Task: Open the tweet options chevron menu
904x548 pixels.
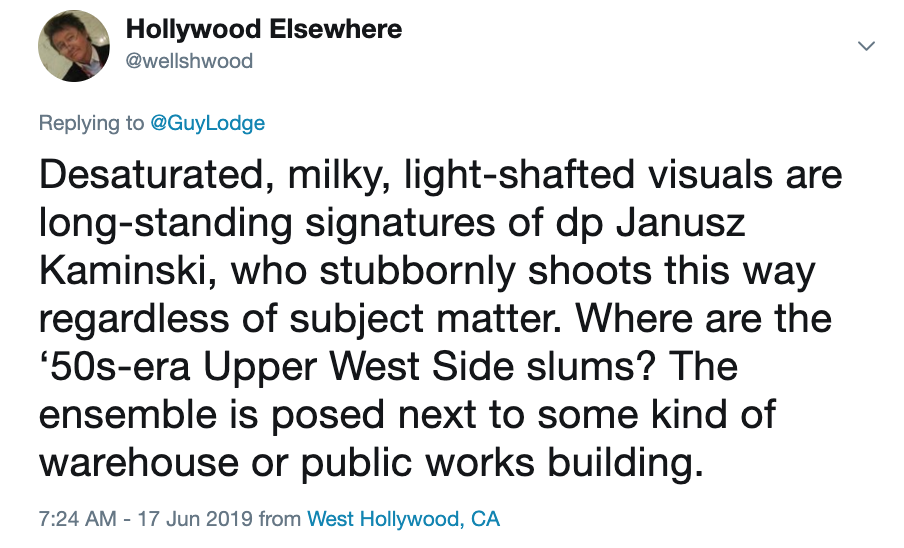Action: coord(866,46)
